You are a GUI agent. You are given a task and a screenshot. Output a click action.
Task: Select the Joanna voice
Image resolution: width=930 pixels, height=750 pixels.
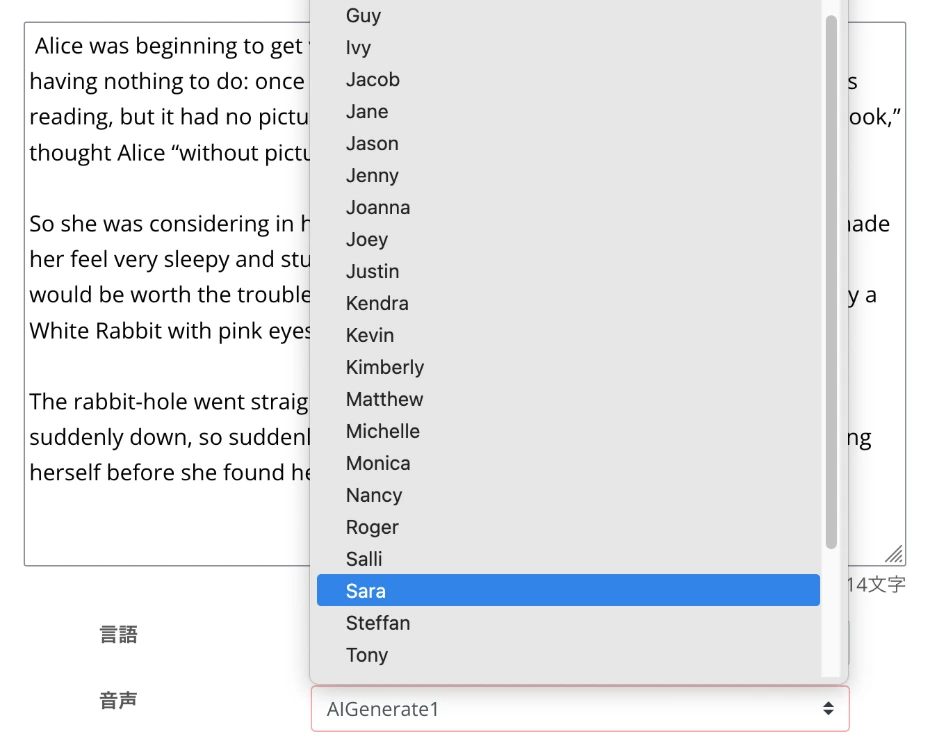click(568, 208)
